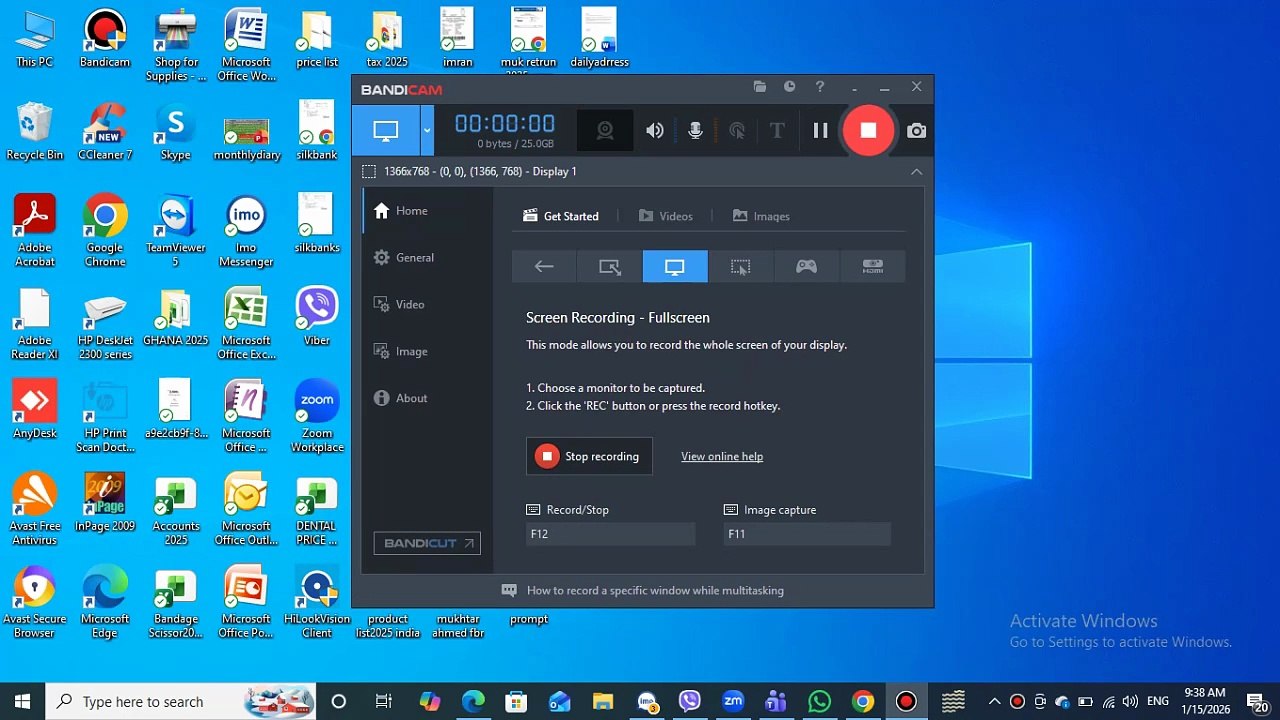Switch to the Images tab

[x=761, y=216]
